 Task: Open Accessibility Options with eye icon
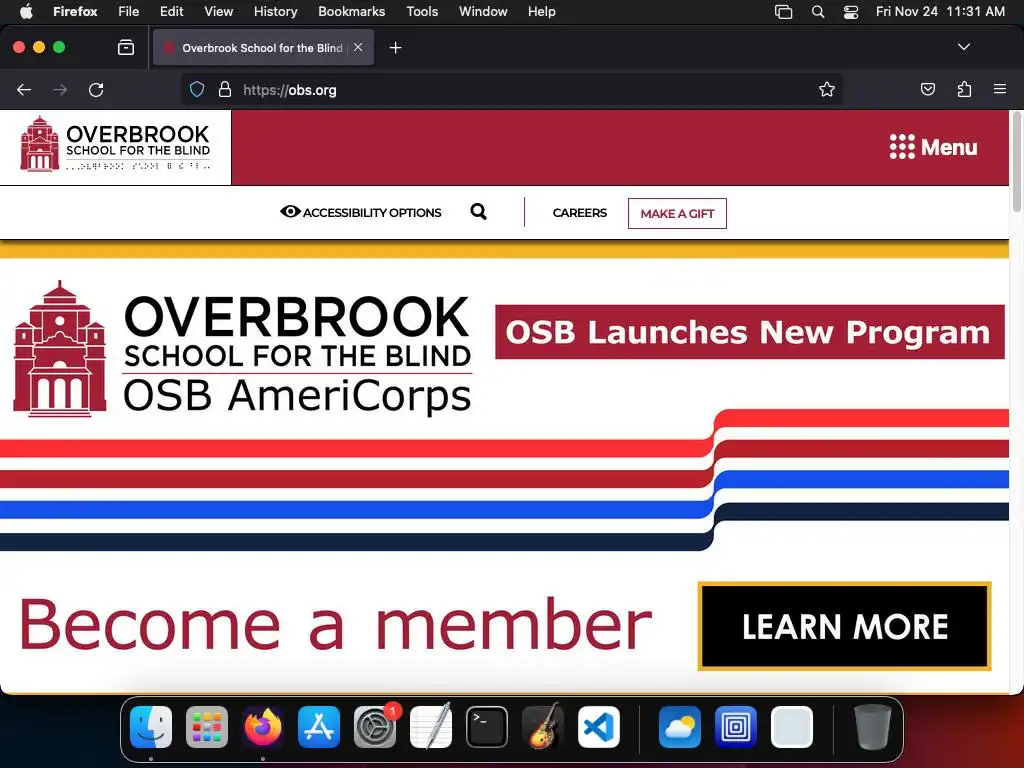tap(360, 212)
